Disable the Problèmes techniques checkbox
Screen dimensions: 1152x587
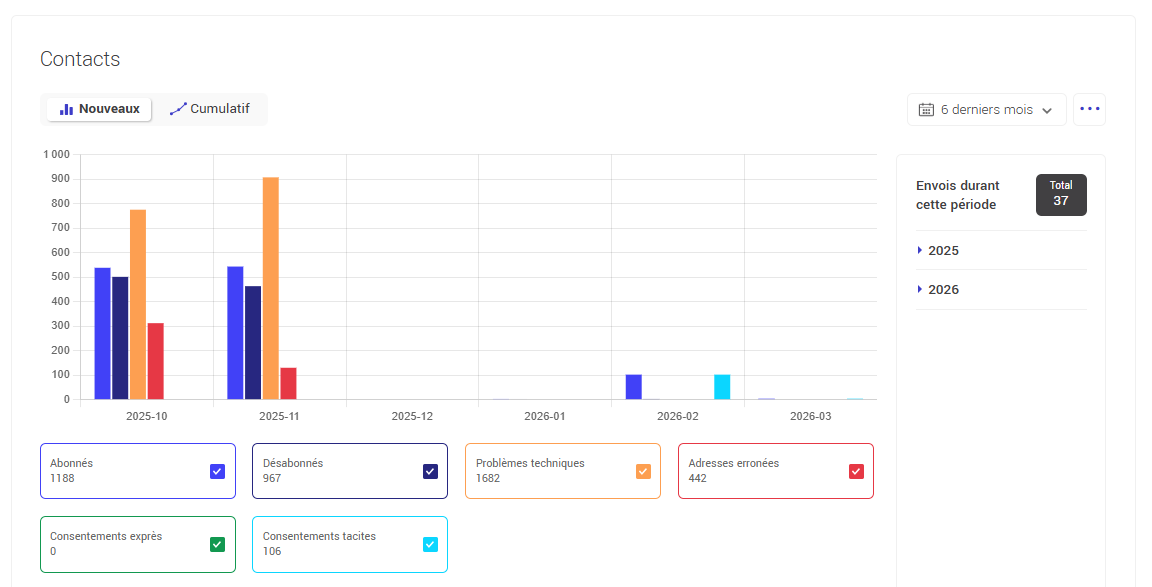tap(643, 471)
